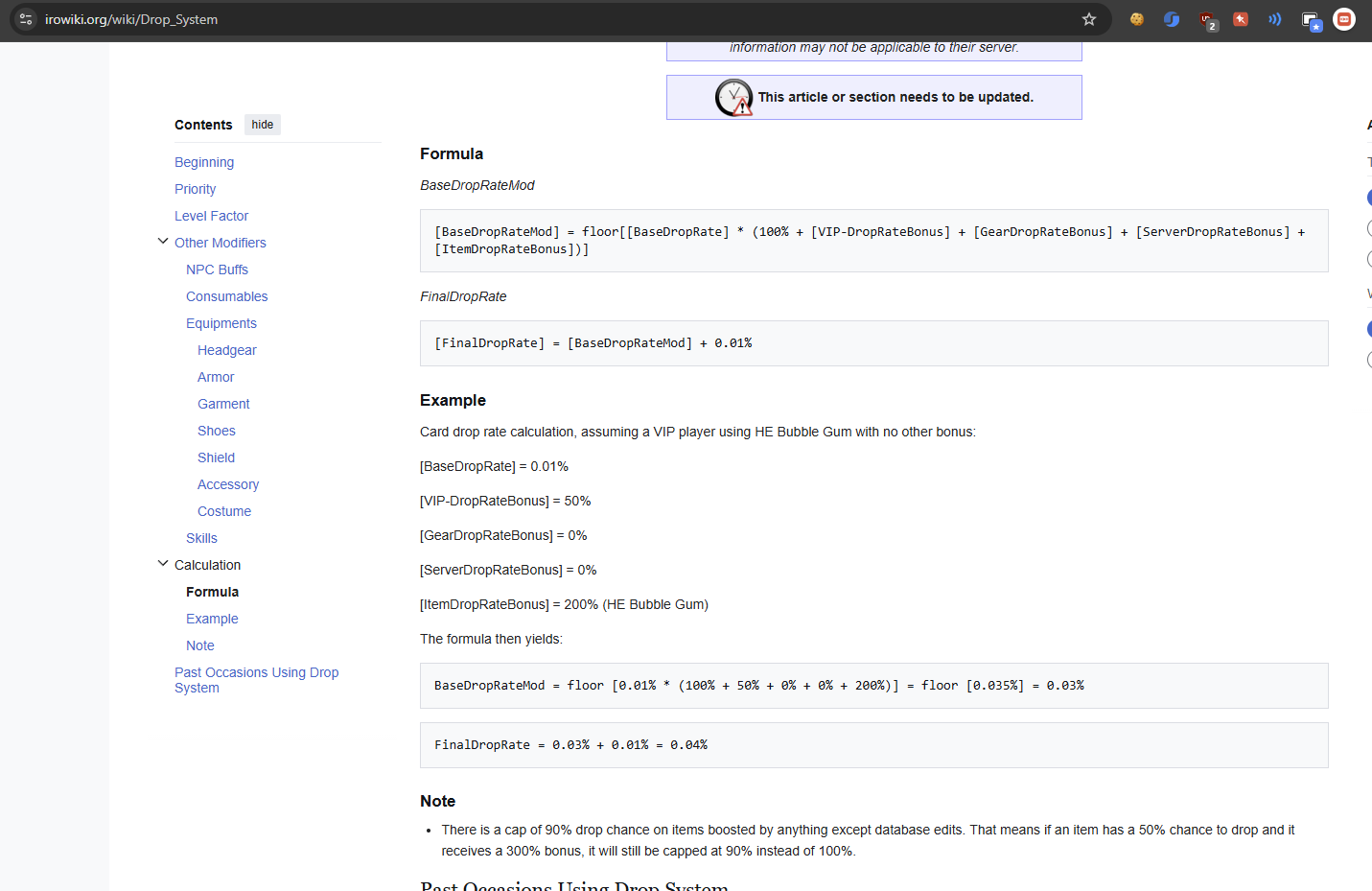
Task: Click the Note section heading
Action: [437, 801]
